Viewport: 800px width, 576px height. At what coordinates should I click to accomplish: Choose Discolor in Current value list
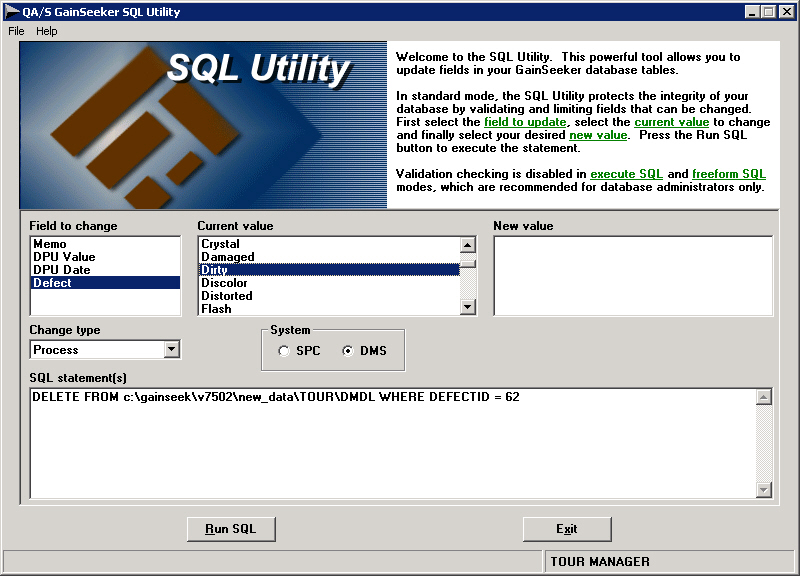click(x=224, y=283)
